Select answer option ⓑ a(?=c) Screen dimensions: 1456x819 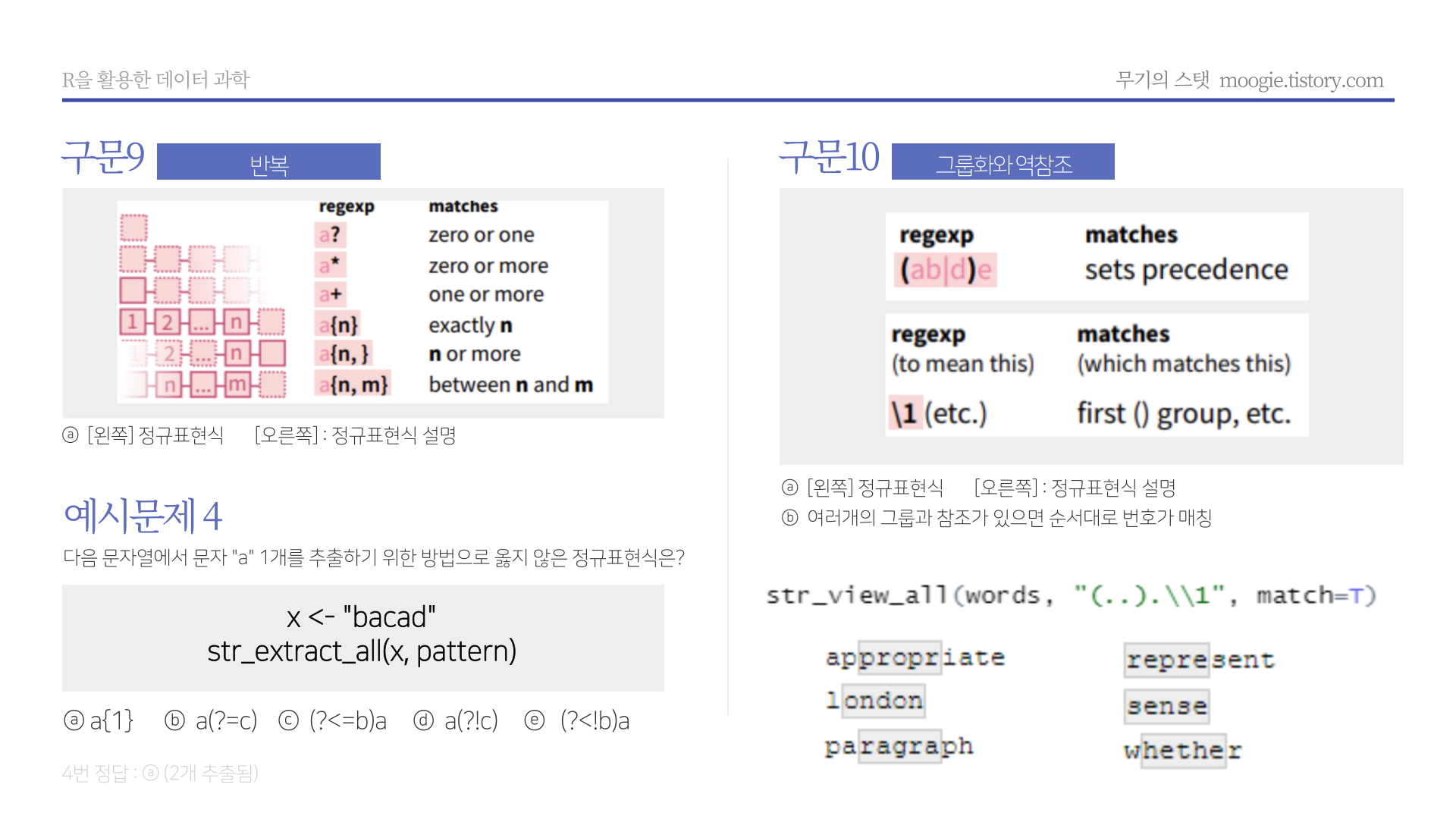click(212, 720)
